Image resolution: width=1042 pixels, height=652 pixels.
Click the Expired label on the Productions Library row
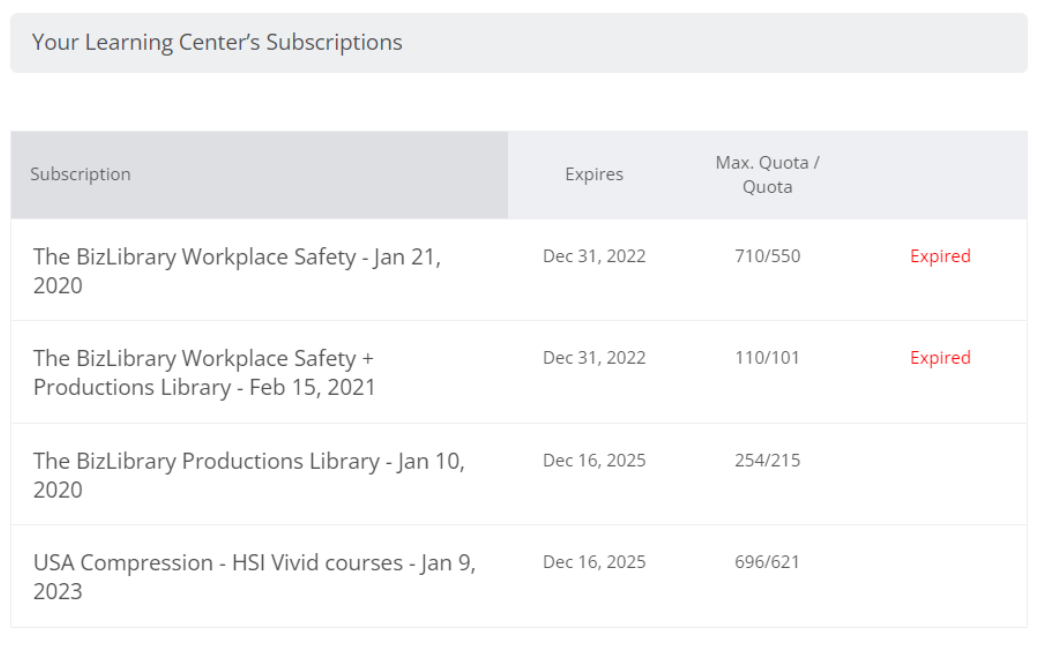pos(940,357)
